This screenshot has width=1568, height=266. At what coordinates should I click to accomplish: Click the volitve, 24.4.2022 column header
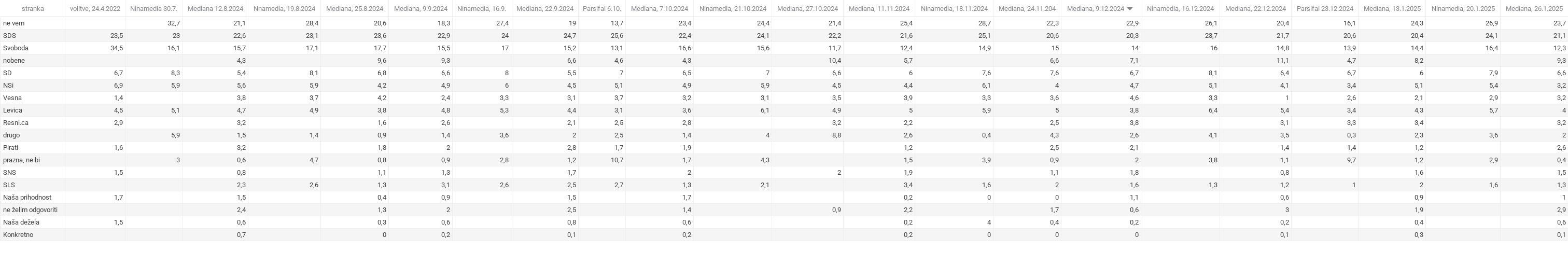(x=95, y=9)
